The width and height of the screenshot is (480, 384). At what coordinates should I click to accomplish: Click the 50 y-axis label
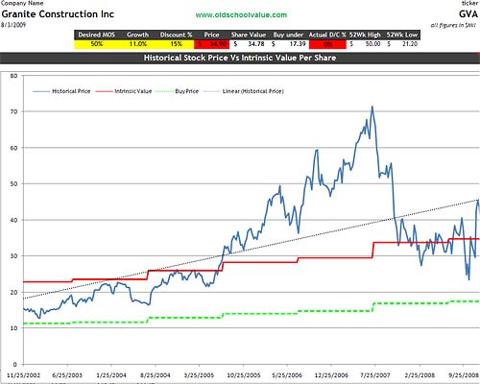(13, 184)
